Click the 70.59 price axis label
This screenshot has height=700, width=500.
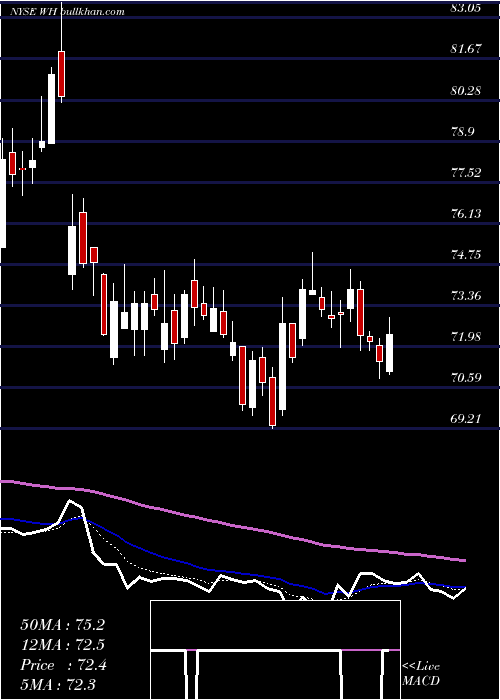coord(466,378)
